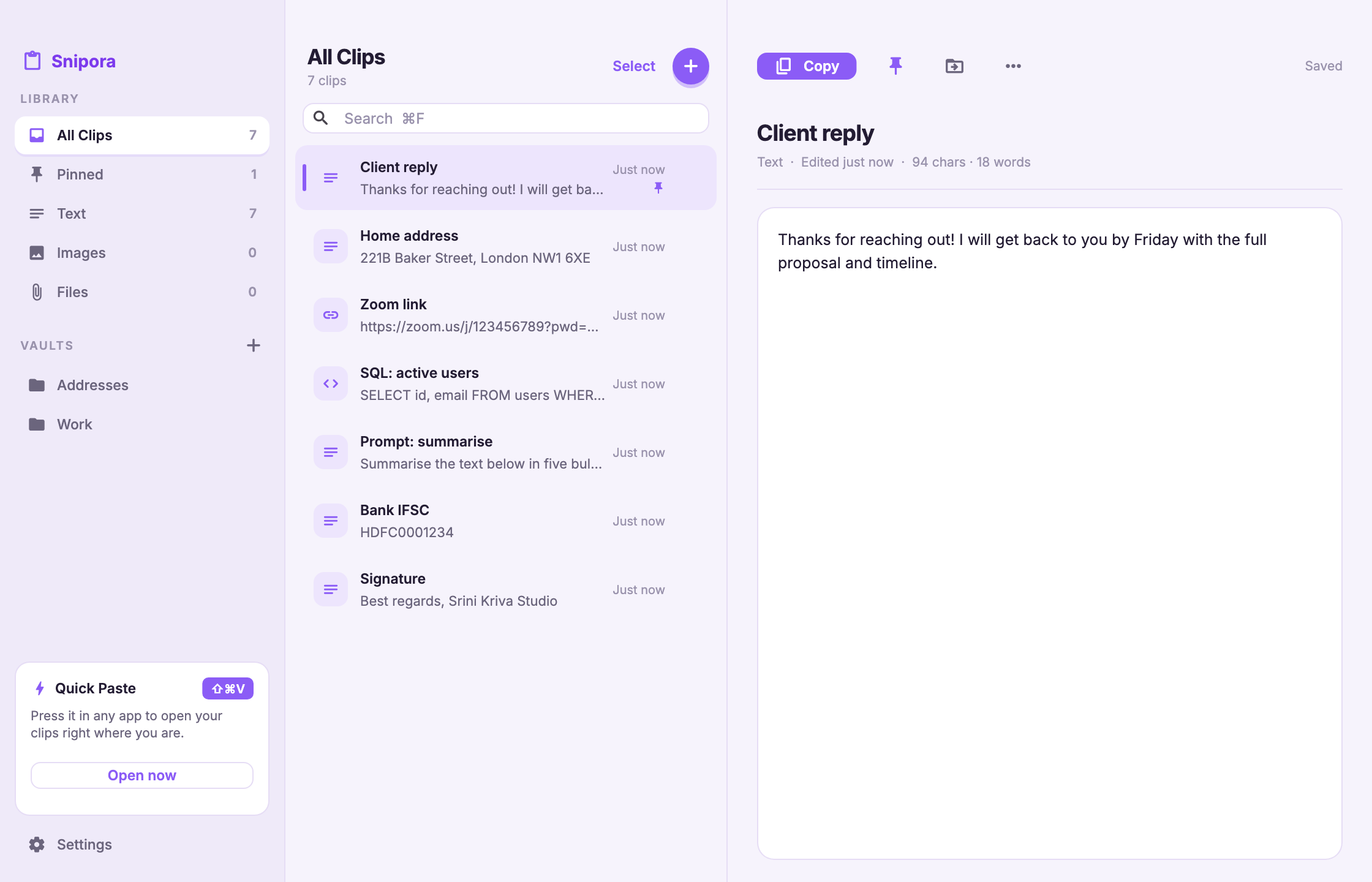Open the All Clips library section
The image size is (1372, 882).
coord(142,135)
